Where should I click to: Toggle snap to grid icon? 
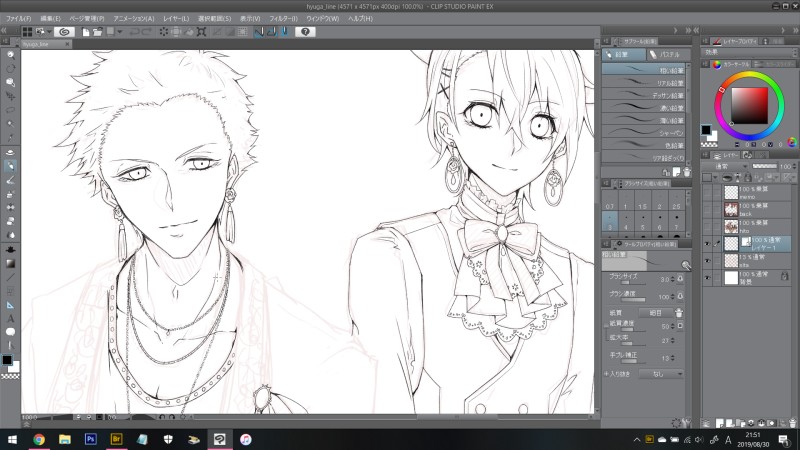(285, 32)
